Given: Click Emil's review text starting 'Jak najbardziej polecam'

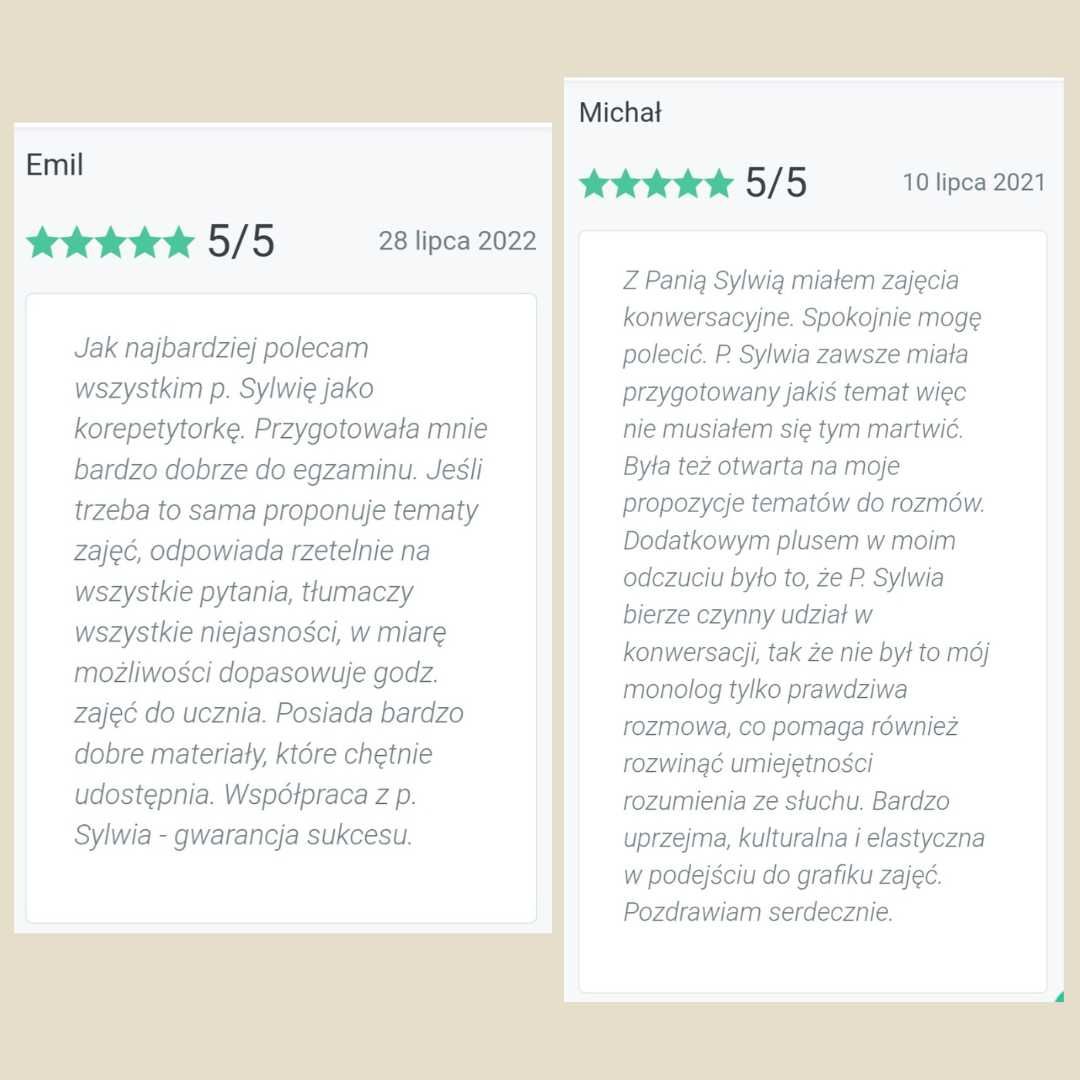Looking at the screenshot, I should coord(281,591).
